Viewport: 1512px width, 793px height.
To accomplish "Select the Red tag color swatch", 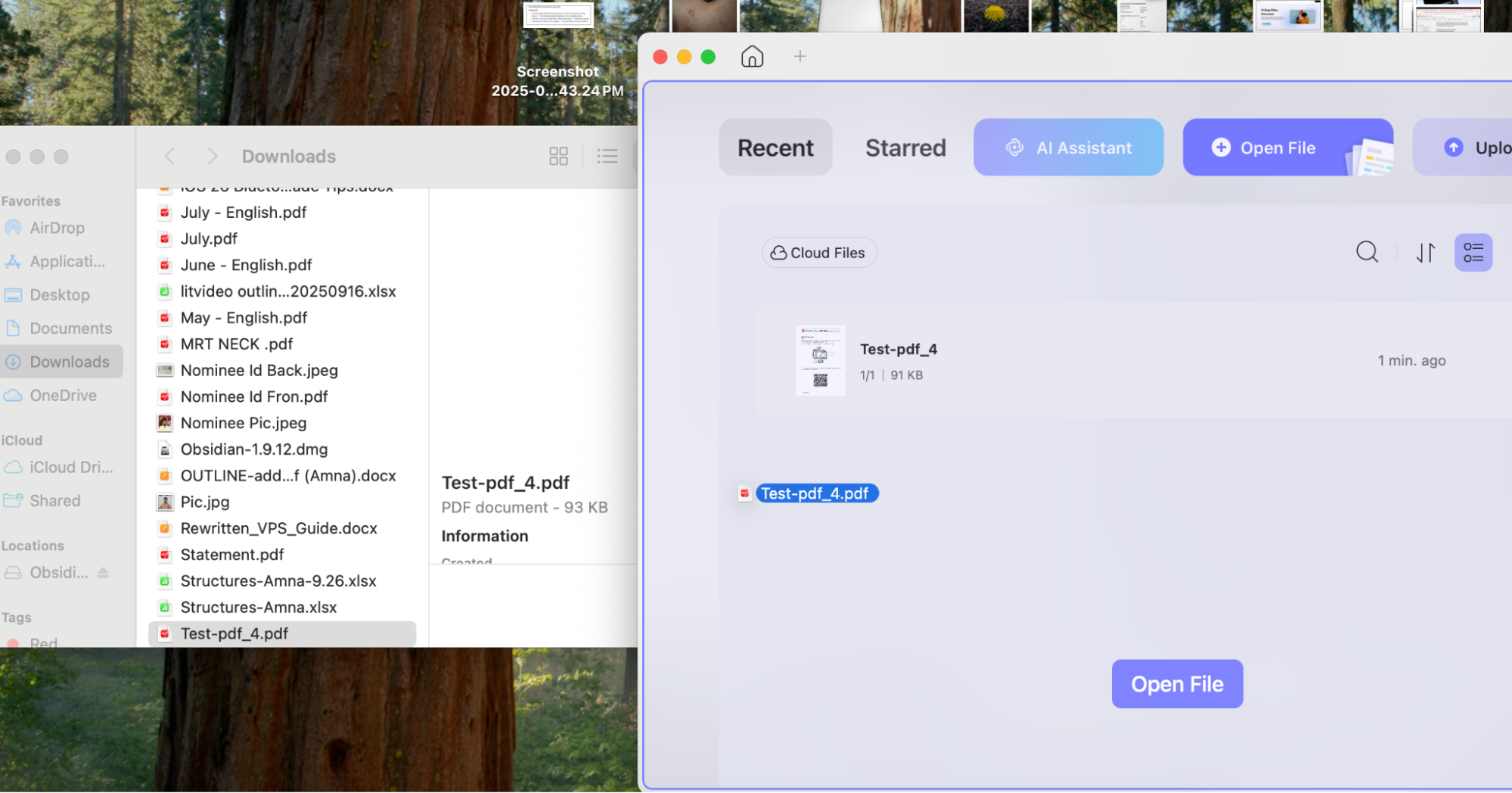I will pos(15,642).
